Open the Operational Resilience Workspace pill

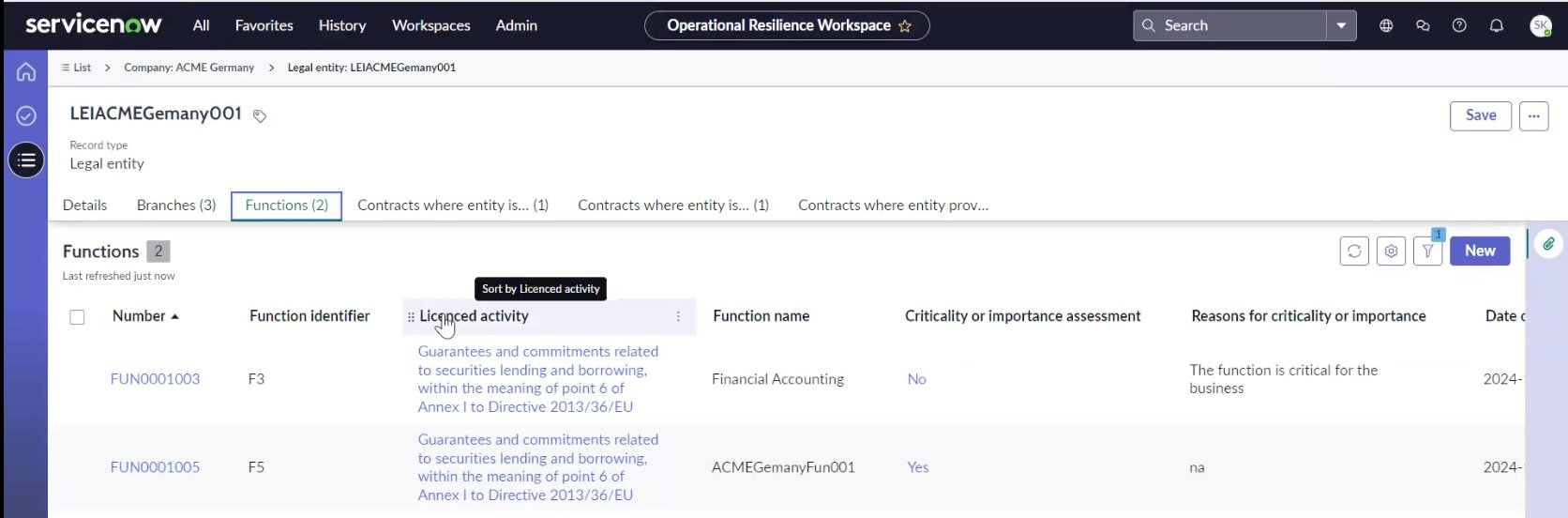point(787,25)
